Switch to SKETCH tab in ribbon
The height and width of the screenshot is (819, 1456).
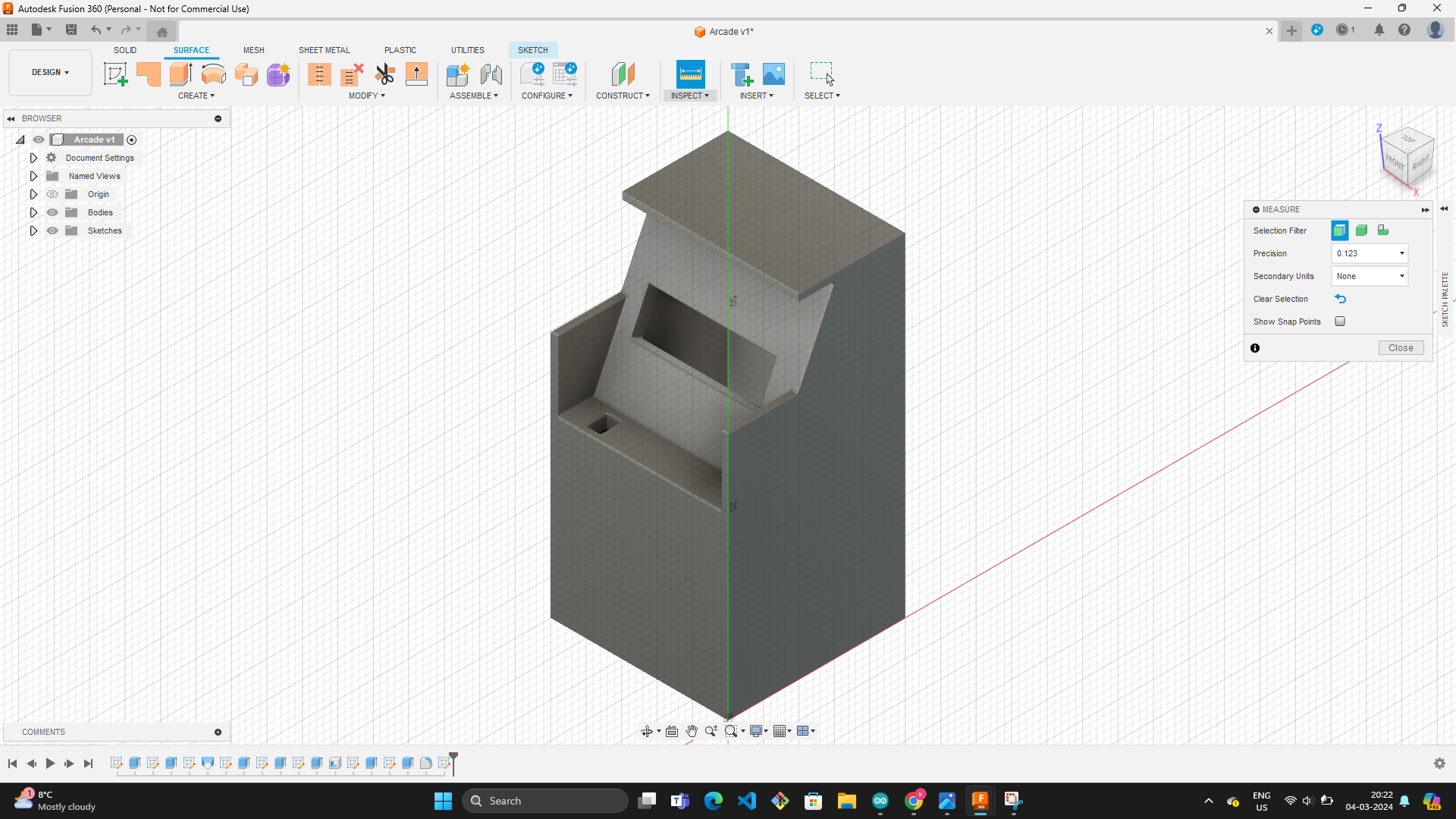[x=532, y=49]
